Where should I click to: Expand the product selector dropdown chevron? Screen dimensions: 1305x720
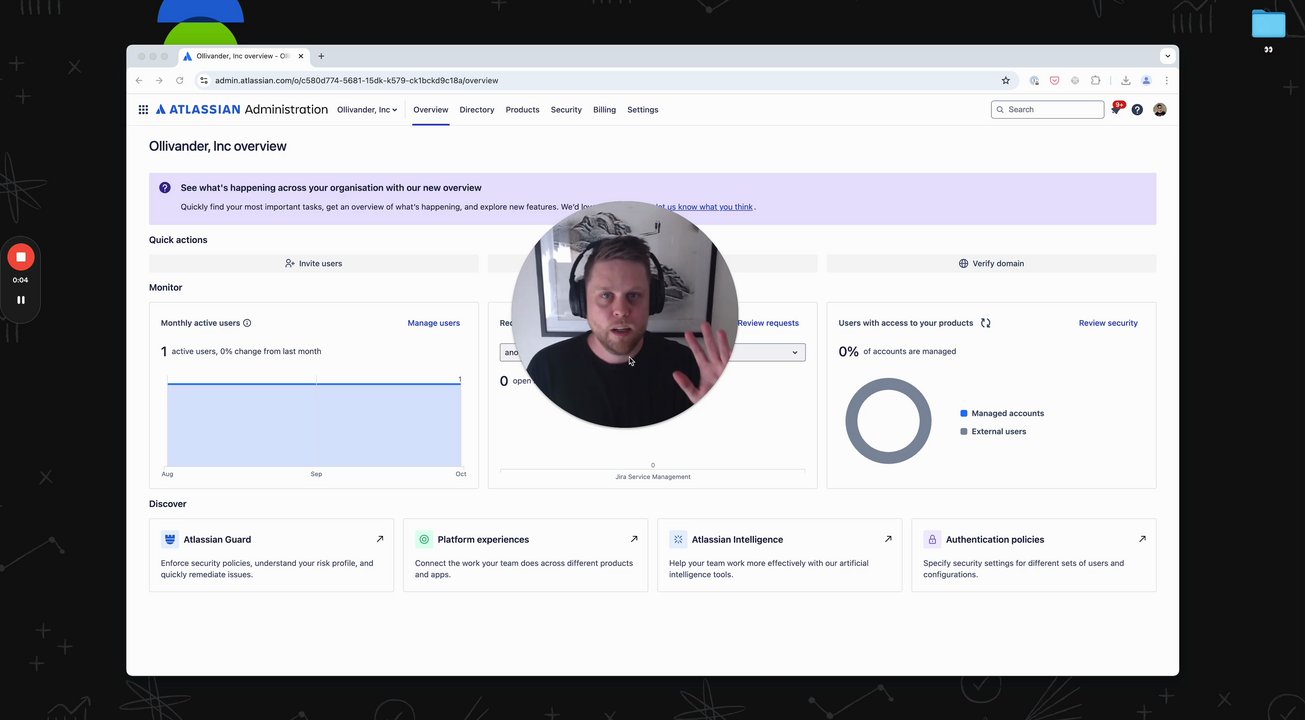pos(795,352)
